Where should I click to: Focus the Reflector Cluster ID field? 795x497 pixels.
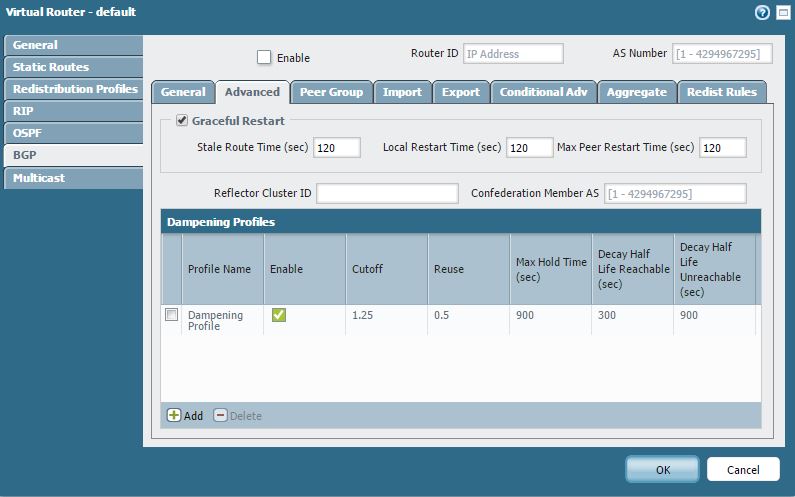click(x=387, y=193)
